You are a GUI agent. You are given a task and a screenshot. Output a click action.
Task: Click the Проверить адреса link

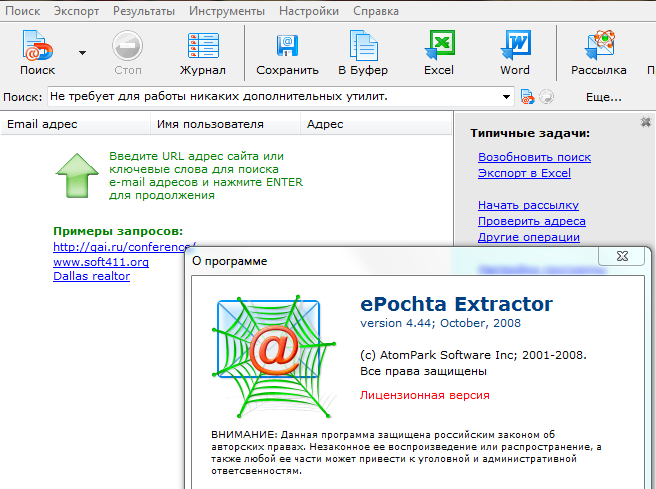click(532, 221)
